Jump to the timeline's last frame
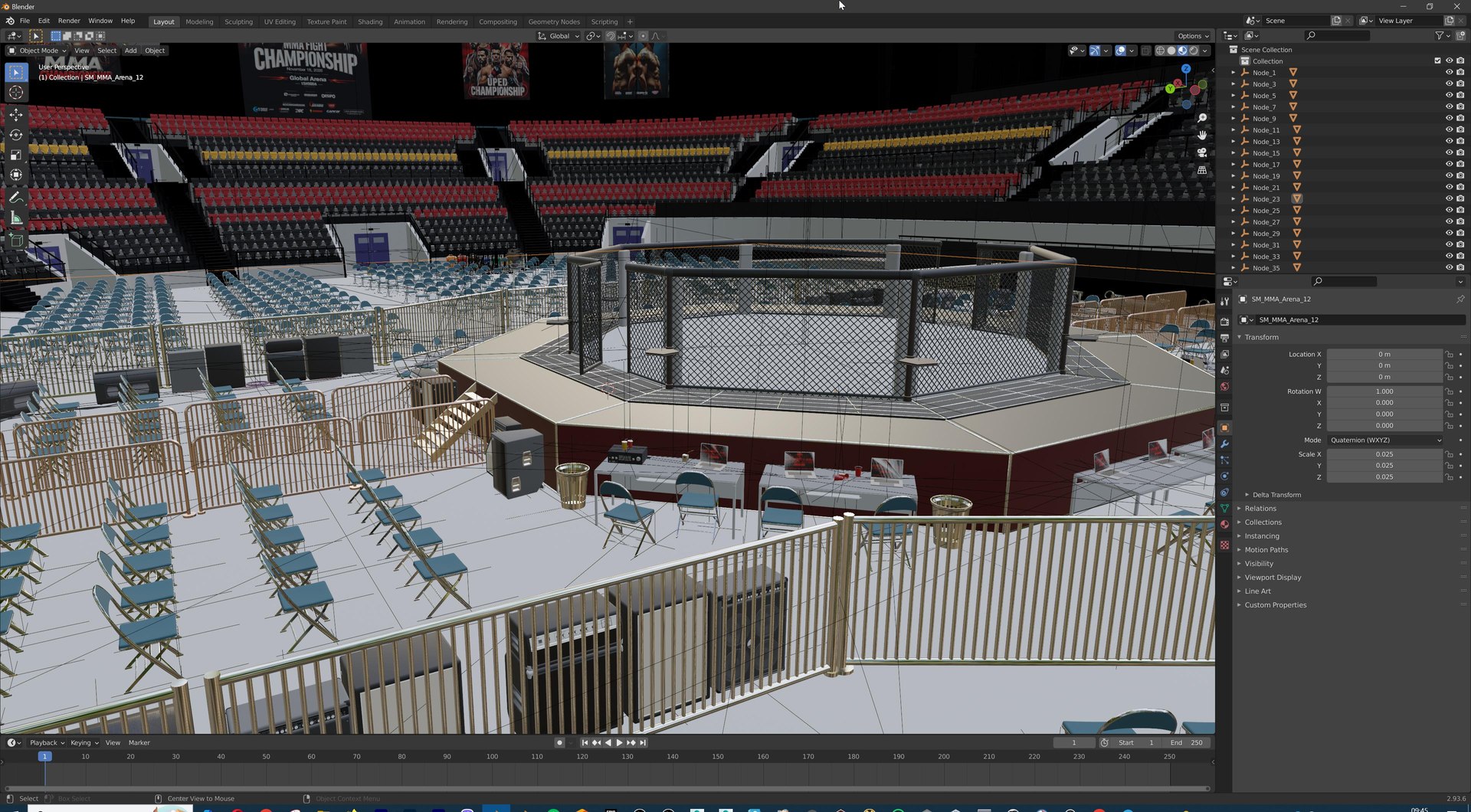Image resolution: width=1471 pixels, height=812 pixels. click(x=643, y=743)
